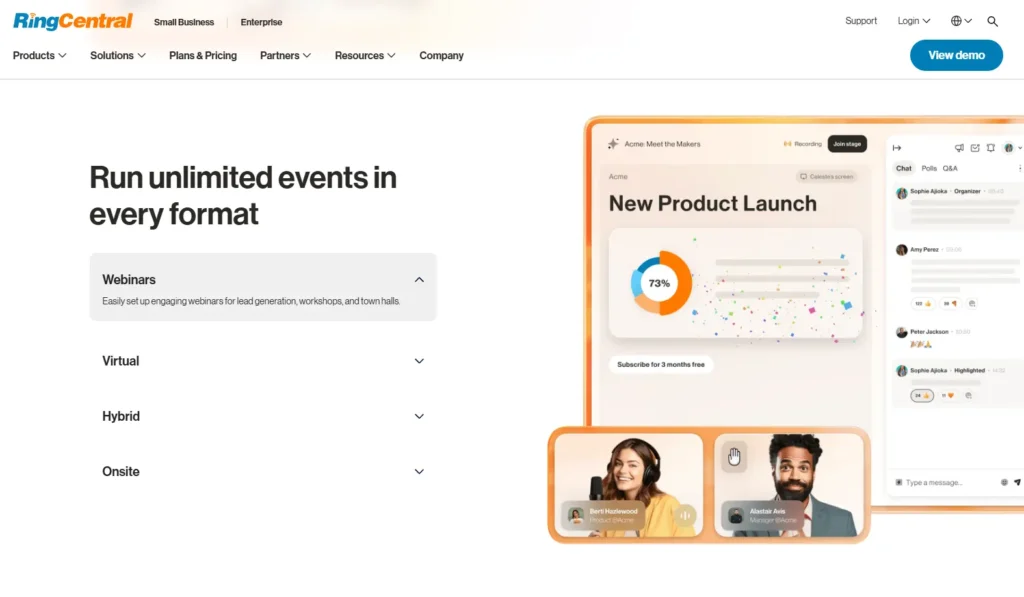Click the 'Acme: Meet the Makers' event title
This screenshot has width=1024, height=597.
coord(662,144)
